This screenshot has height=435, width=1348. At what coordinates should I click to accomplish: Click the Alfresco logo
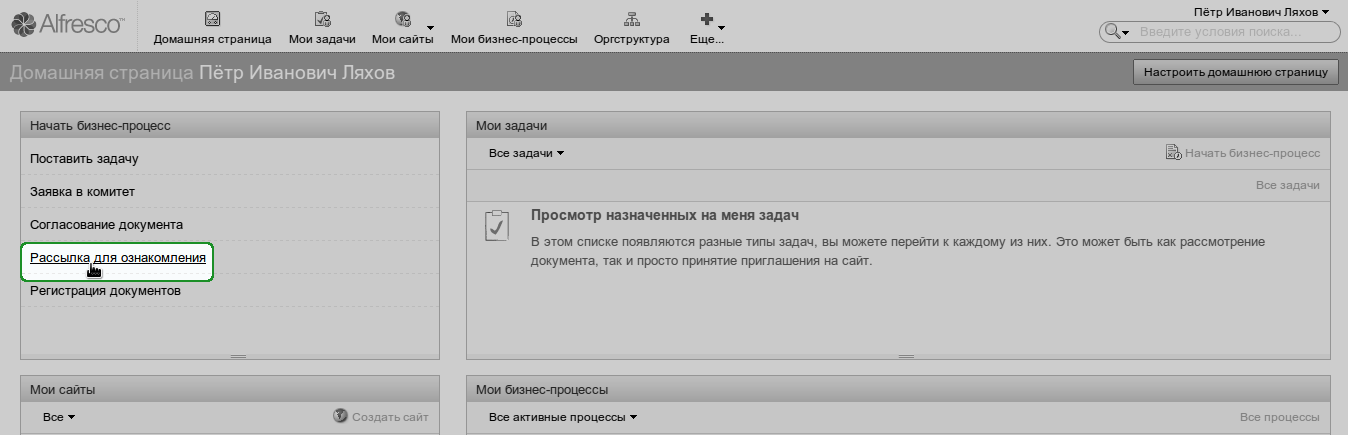tap(67, 24)
